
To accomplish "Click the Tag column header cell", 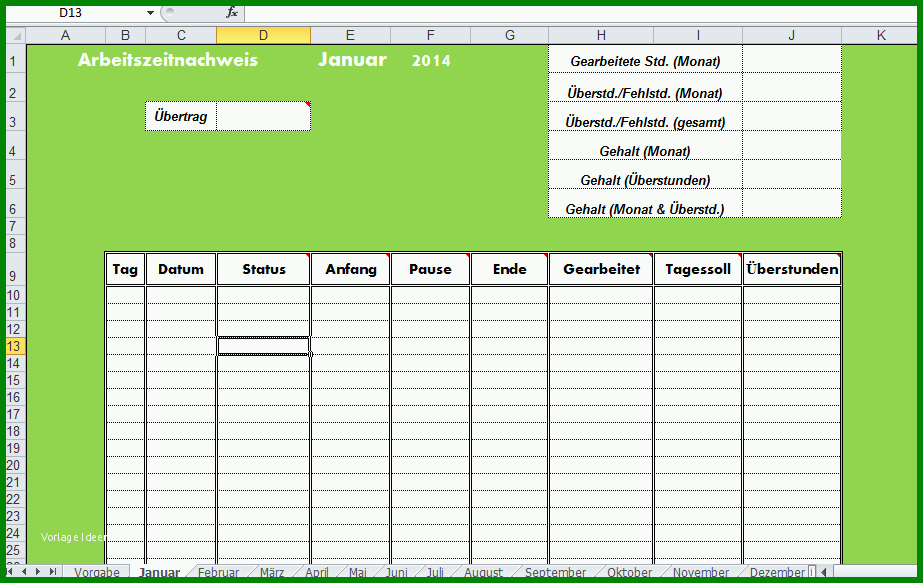I will tap(125, 269).
